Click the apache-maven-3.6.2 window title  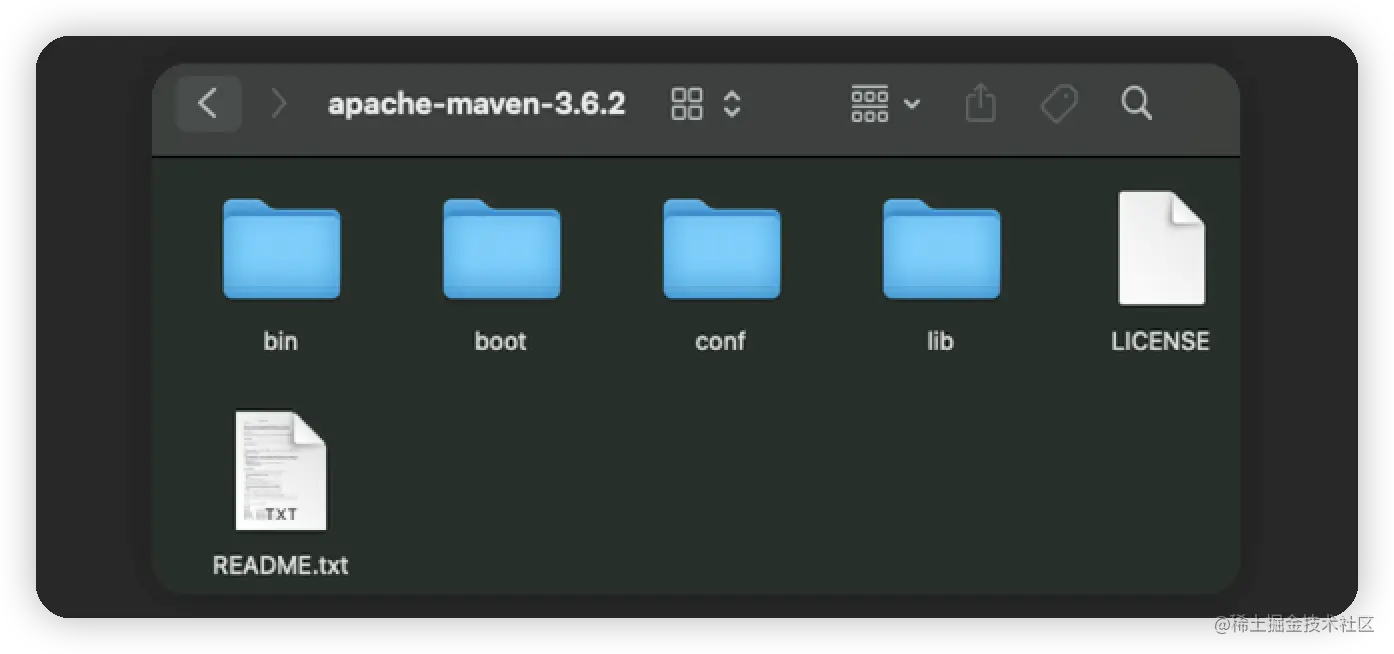coord(477,103)
